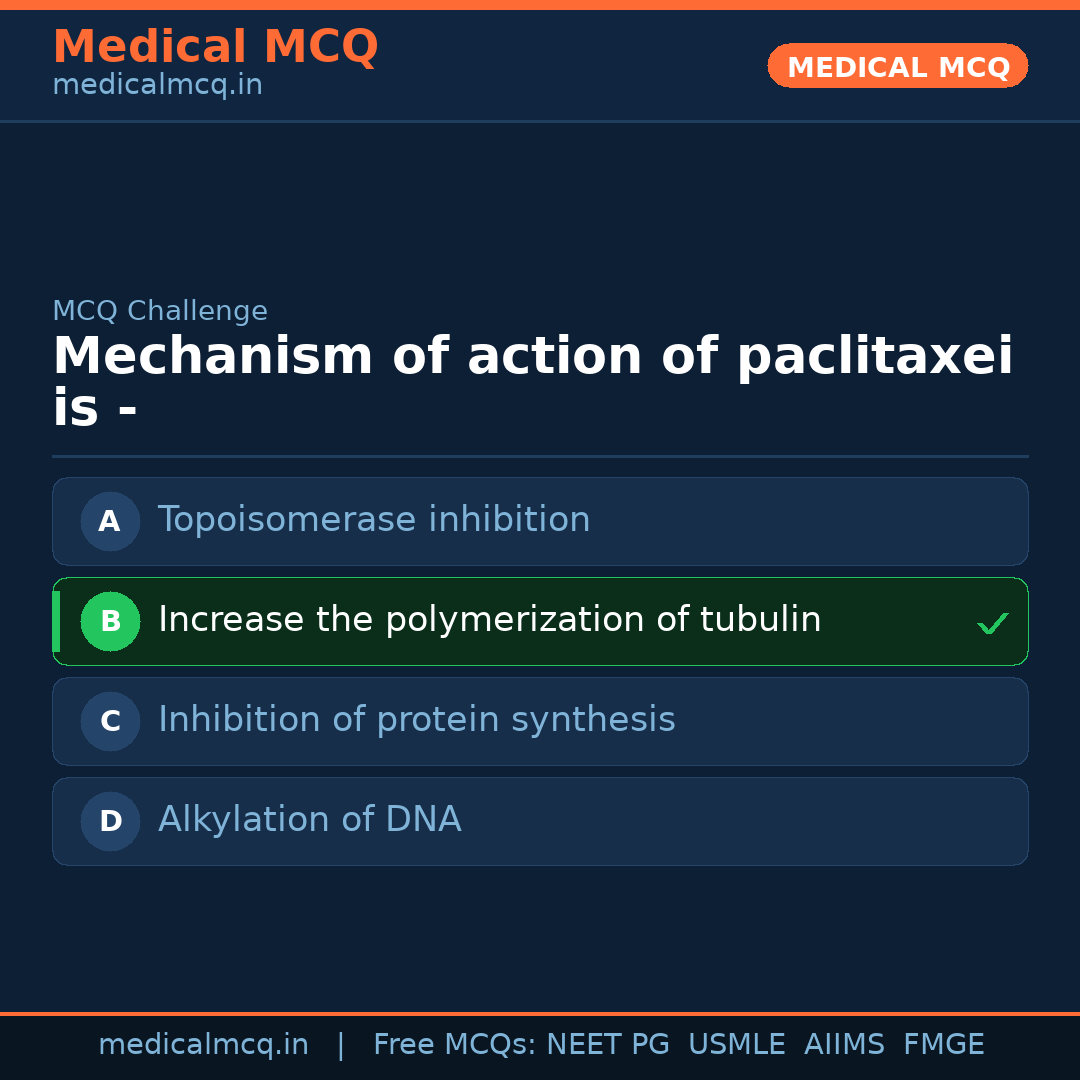Choose the letter C option circle

(x=110, y=721)
